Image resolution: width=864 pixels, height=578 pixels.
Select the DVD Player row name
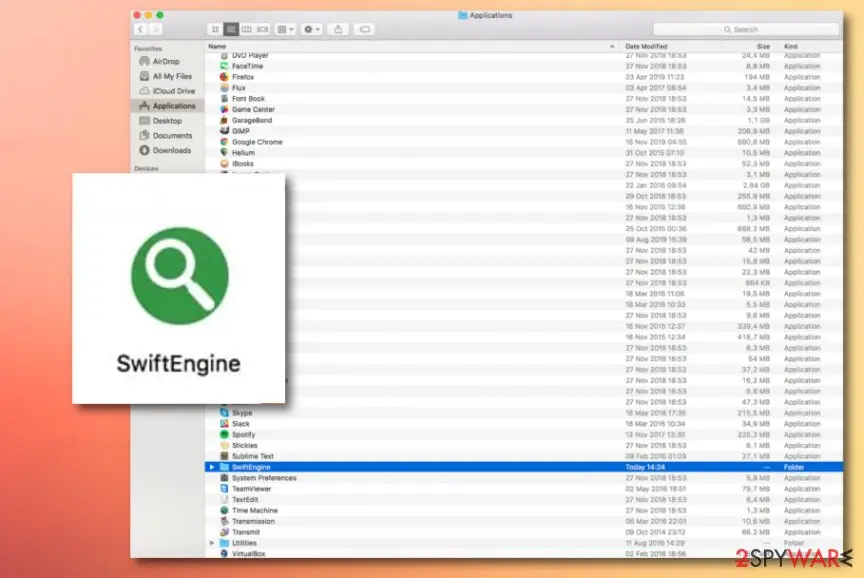pos(250,56)
